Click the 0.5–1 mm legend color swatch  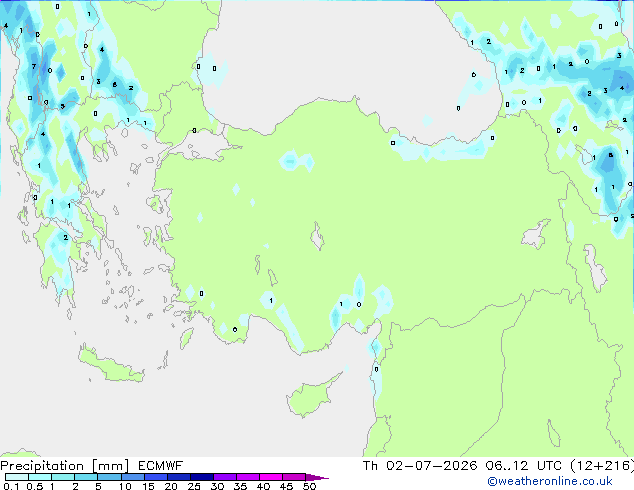pos(40,477)
